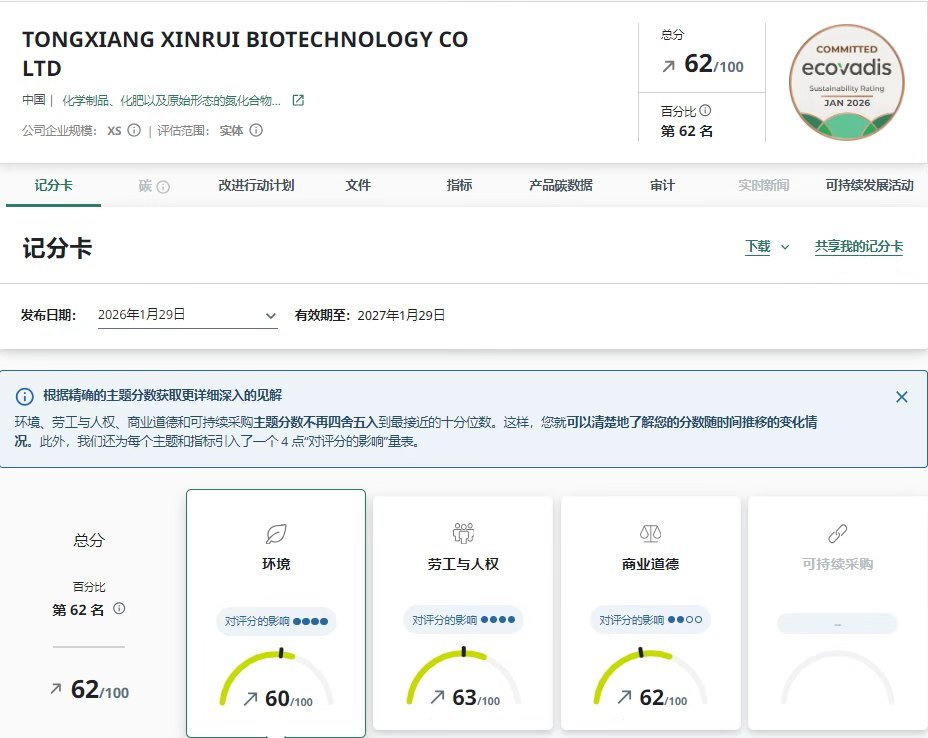928x738 pixels.
Task: Click the scales icon on the 商业道德 card
Action: [x=650, y=533]
